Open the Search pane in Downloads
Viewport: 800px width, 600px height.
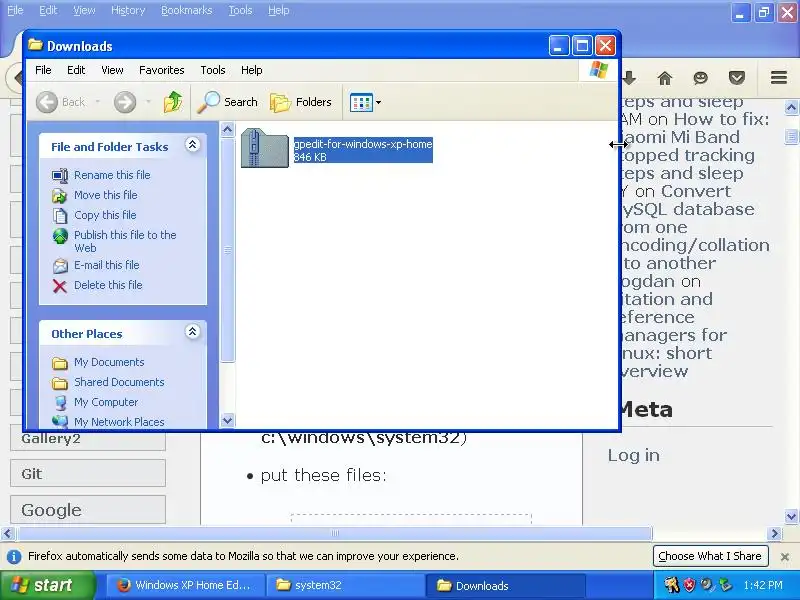click(x=228, y=102)
